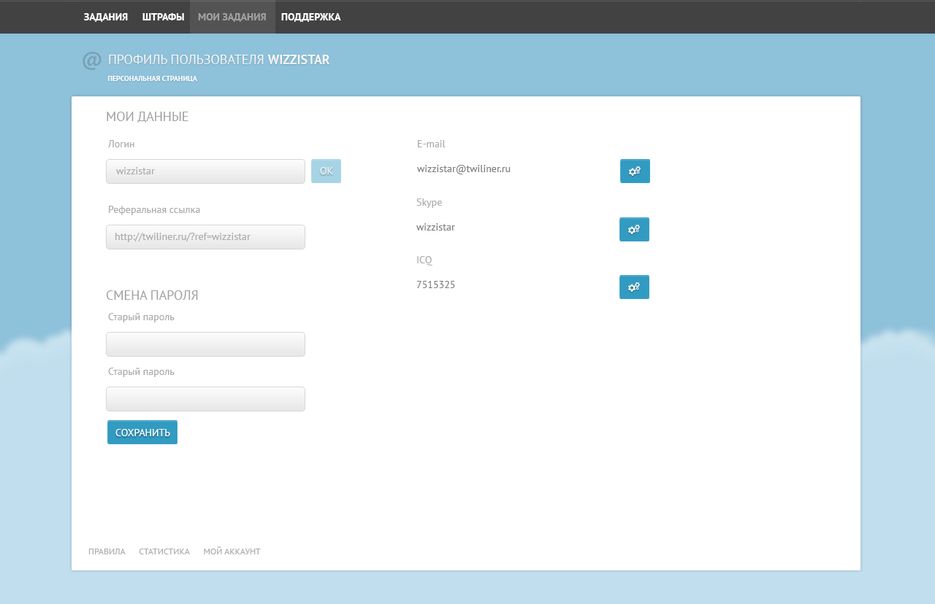Visit the СТАТИСТИКА footer link

pyautogui.click(x=164, y=551)
